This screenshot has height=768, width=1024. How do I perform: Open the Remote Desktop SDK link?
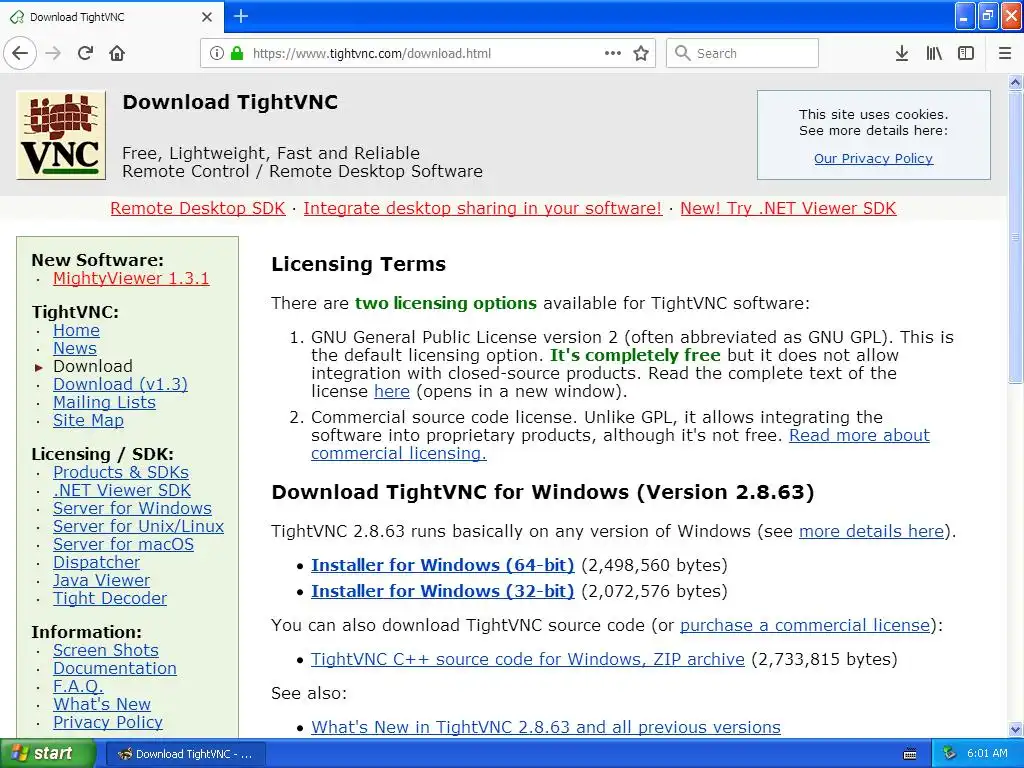pyautogui.click(x=198, y=208)
